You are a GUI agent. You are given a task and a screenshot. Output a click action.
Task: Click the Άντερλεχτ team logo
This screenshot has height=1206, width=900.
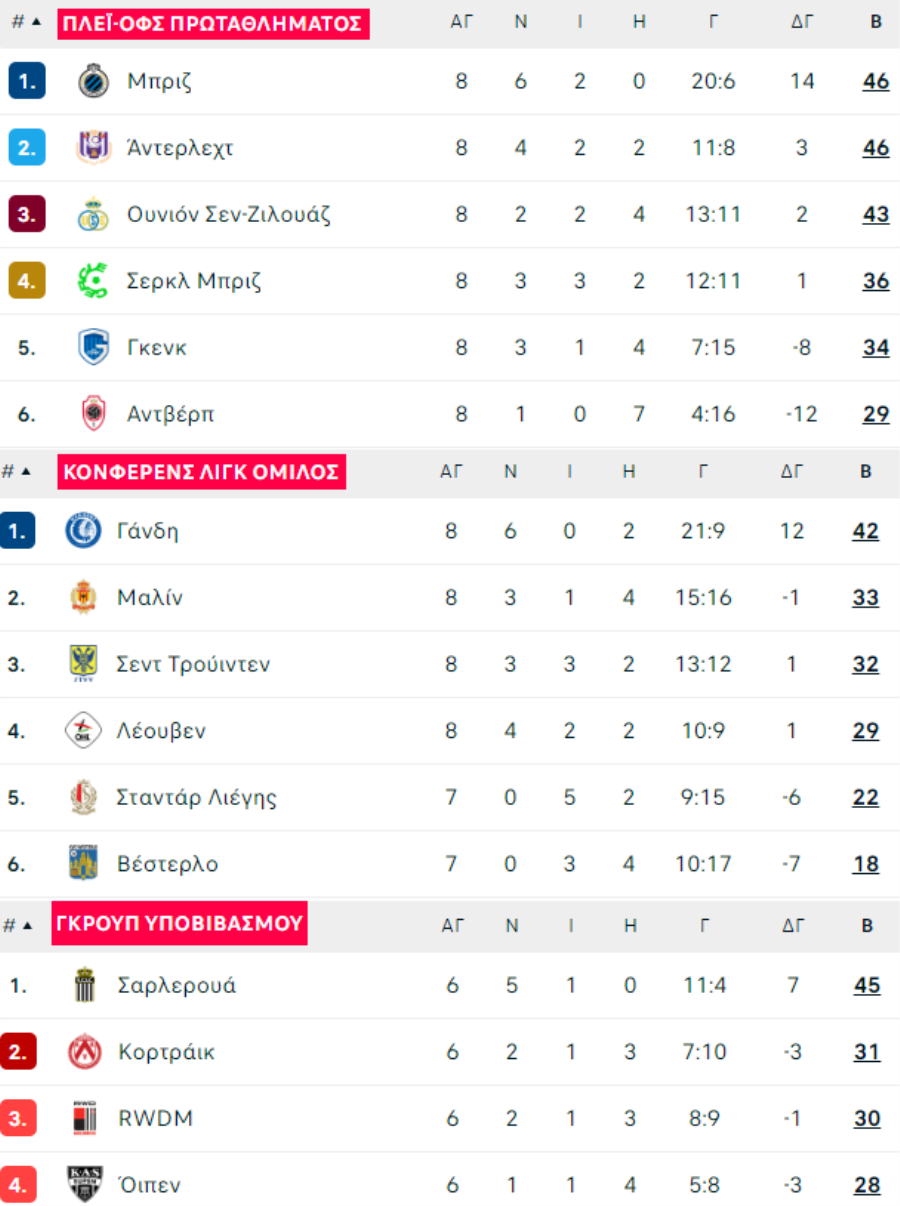click(x=93, y=148)
